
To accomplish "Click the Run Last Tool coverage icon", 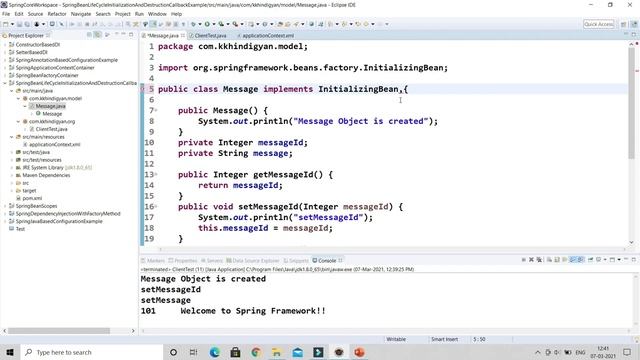I will (x=221, y=24).
